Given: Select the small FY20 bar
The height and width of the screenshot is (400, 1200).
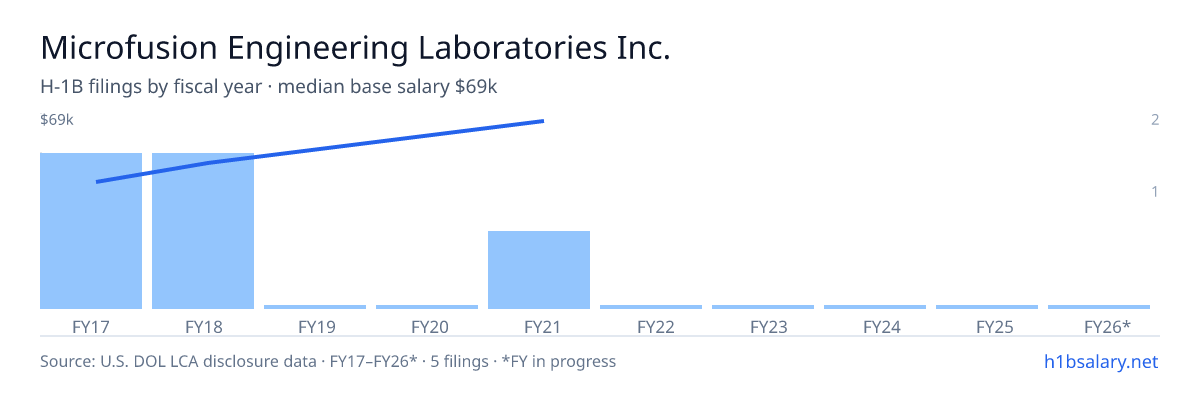Looking at the screenshot, I should (427, 307).
